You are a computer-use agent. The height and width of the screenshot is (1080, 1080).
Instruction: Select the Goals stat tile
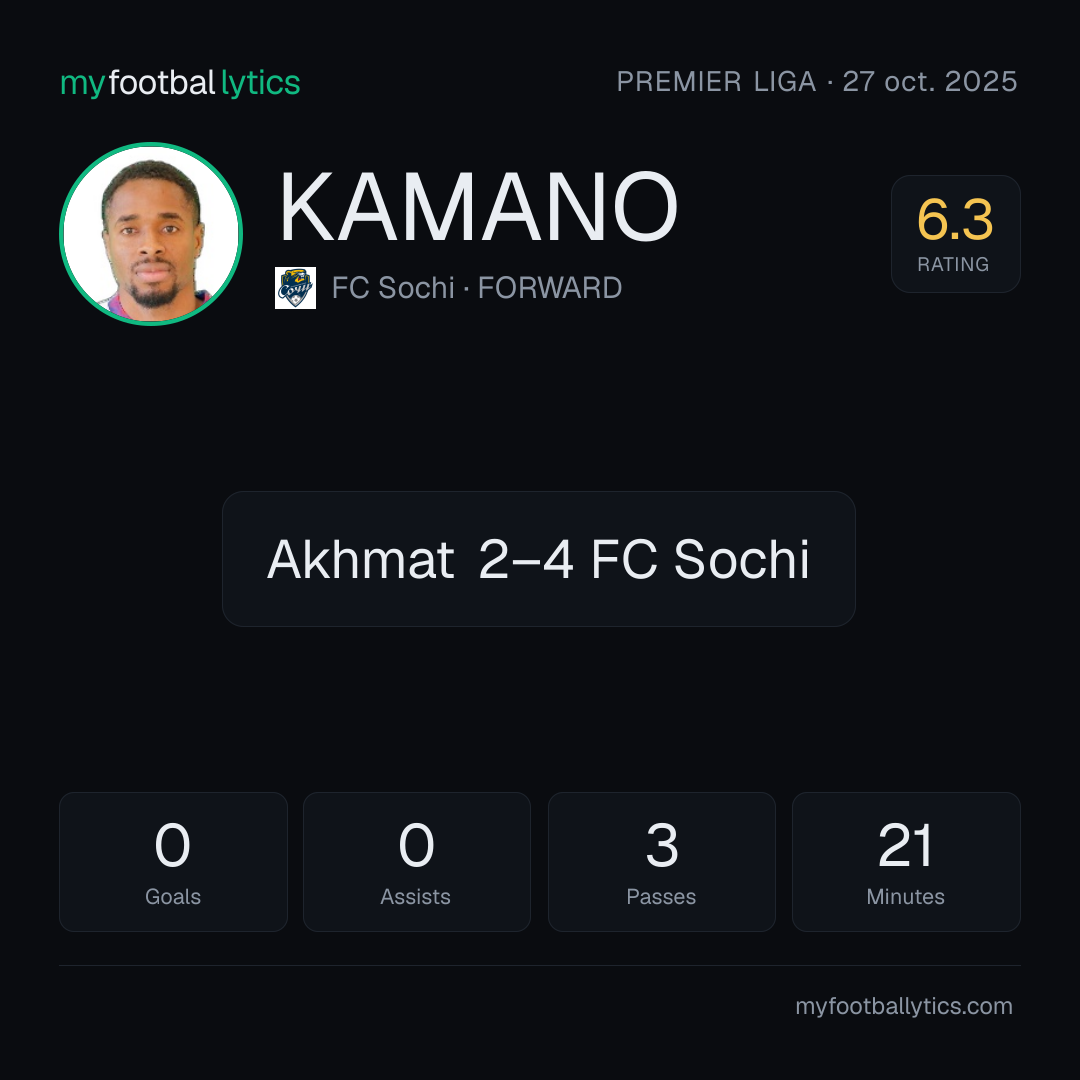click(173, 862)
